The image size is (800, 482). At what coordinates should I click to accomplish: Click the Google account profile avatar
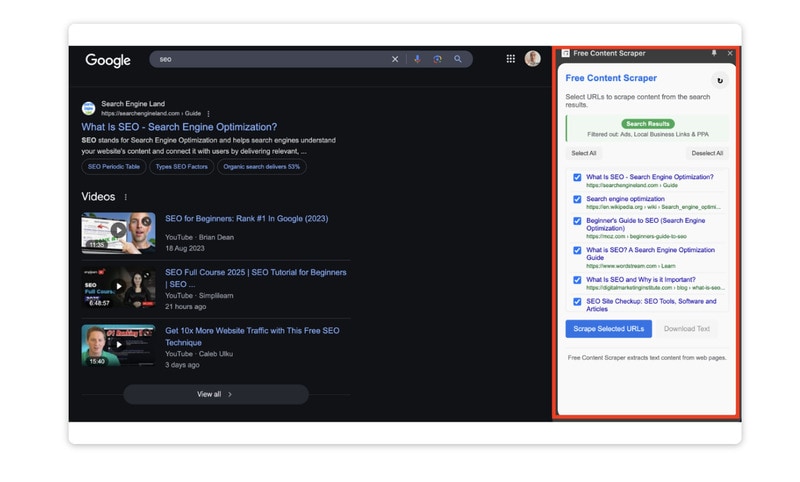pos(532,59)
